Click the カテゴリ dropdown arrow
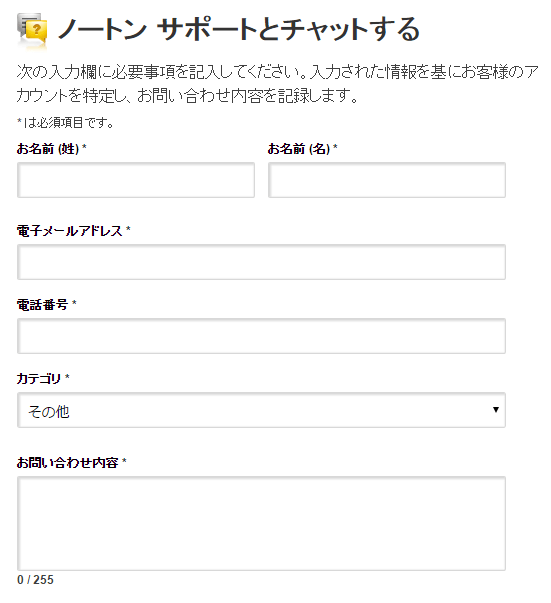The height and width of the screenshot is (603, 551). (x=496, y=410)
